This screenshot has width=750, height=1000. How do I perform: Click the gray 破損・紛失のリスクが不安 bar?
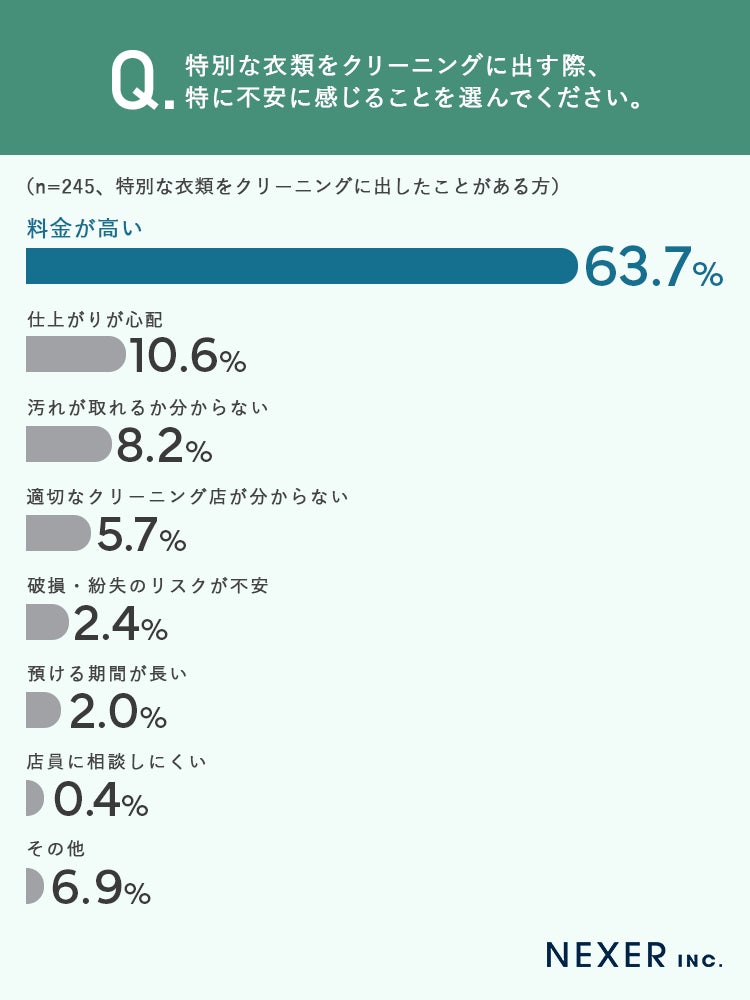tap(46, 622)
